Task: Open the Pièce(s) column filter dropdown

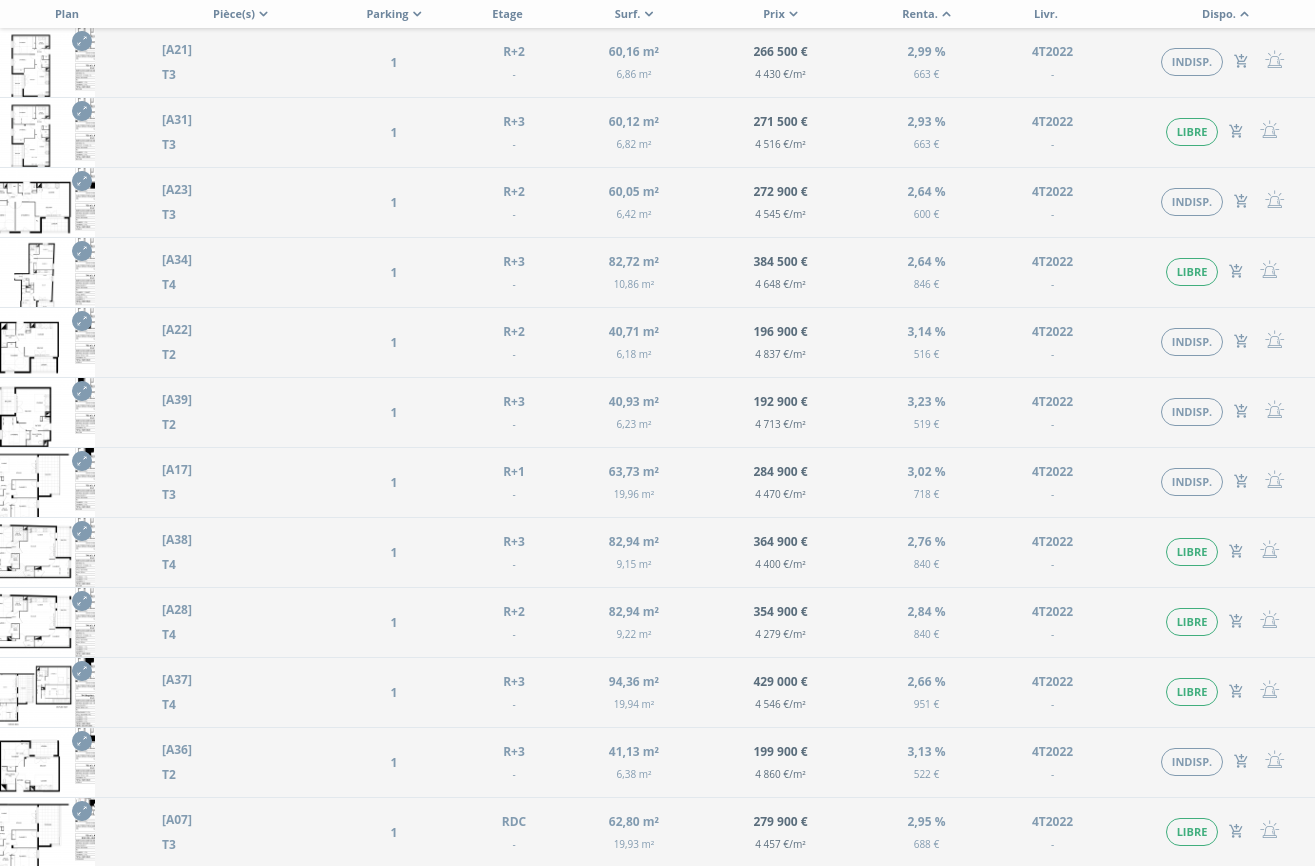Action: pos(240,14)
